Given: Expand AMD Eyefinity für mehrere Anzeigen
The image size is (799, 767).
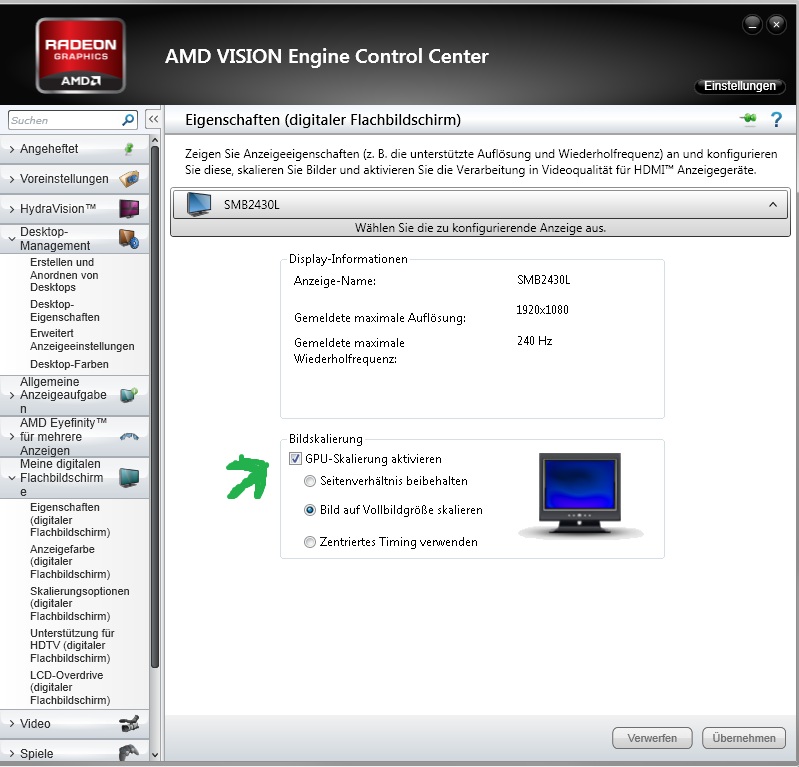Looking at the screenshot, I should 12,437.
